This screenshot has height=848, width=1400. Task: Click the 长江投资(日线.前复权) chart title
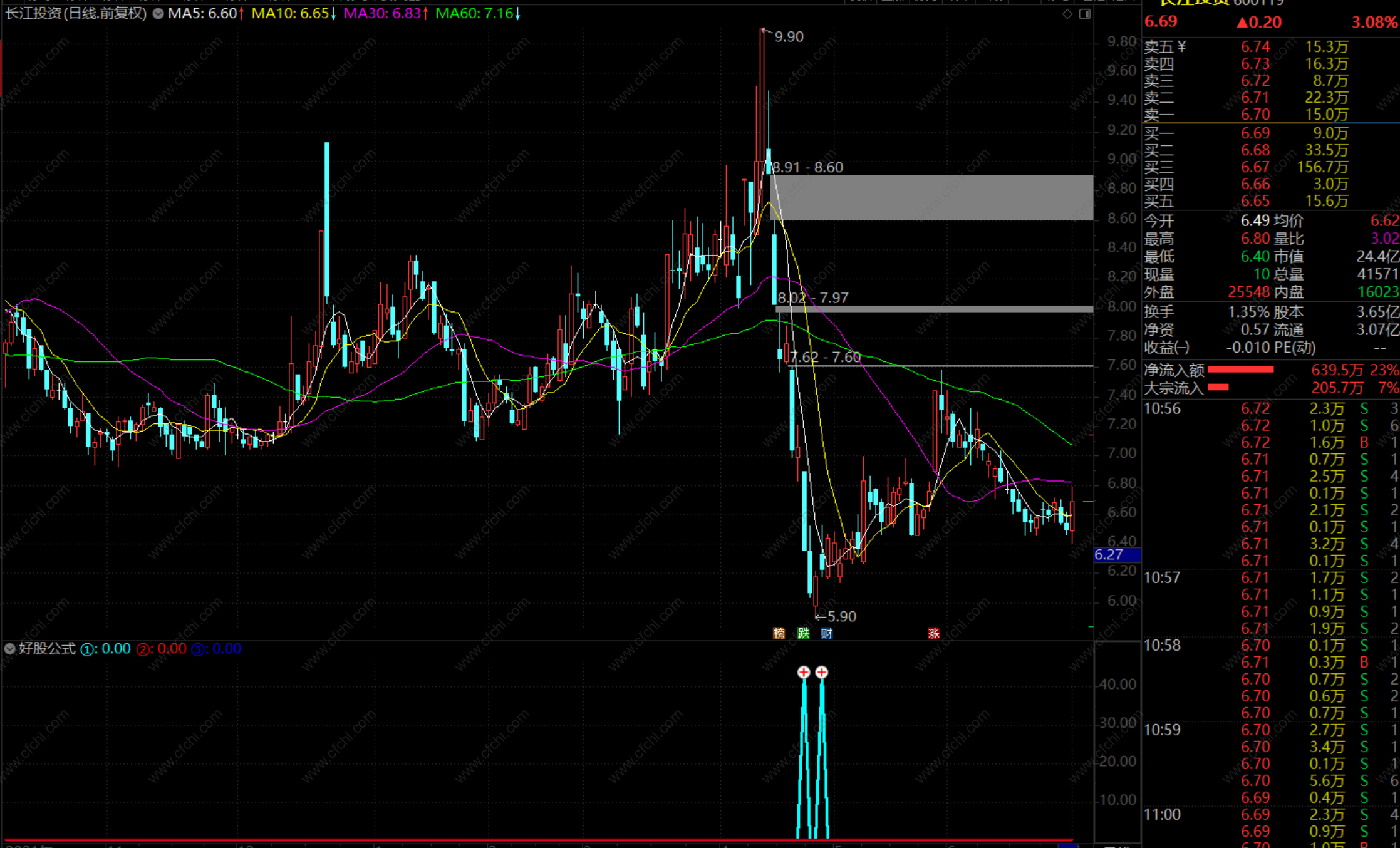[76, 13]
